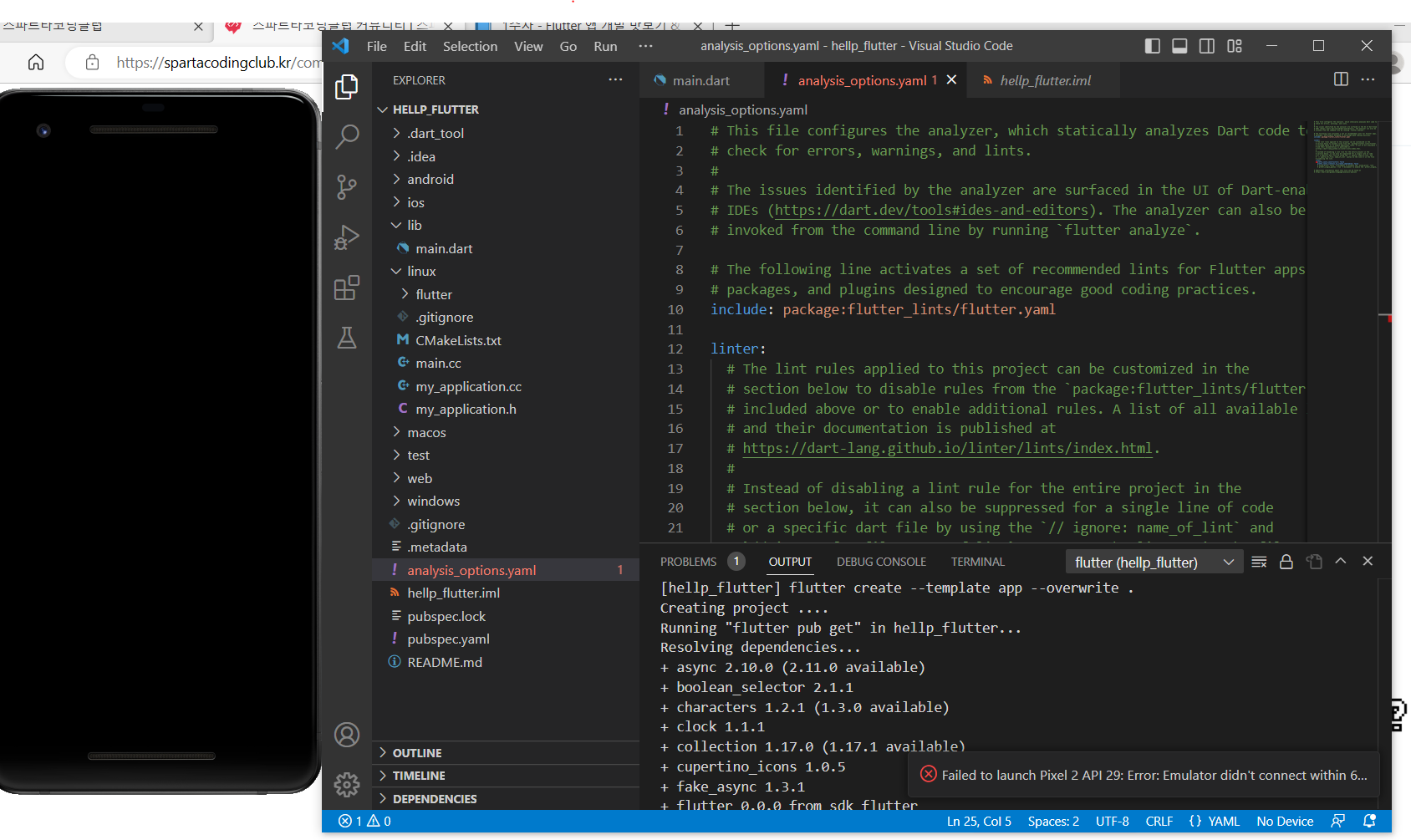Image resolution: width=1411 pixels, height=840 pixels.
Task: Split the editor to the right
Action: pyautogui.click(x=1341, y=79)
